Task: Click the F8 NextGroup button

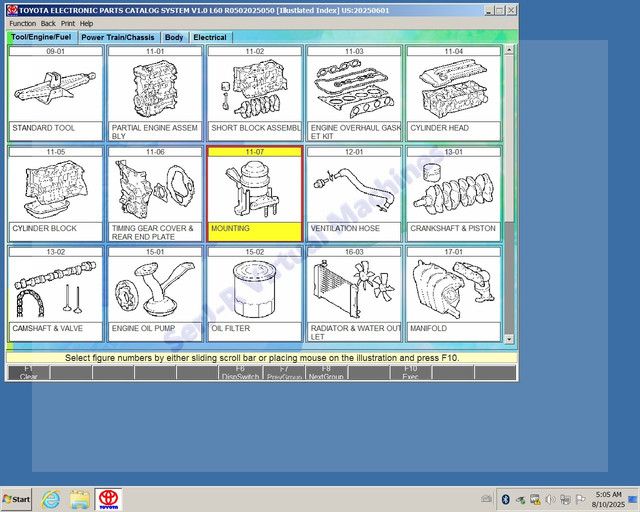Action: [x=326, y=372]
